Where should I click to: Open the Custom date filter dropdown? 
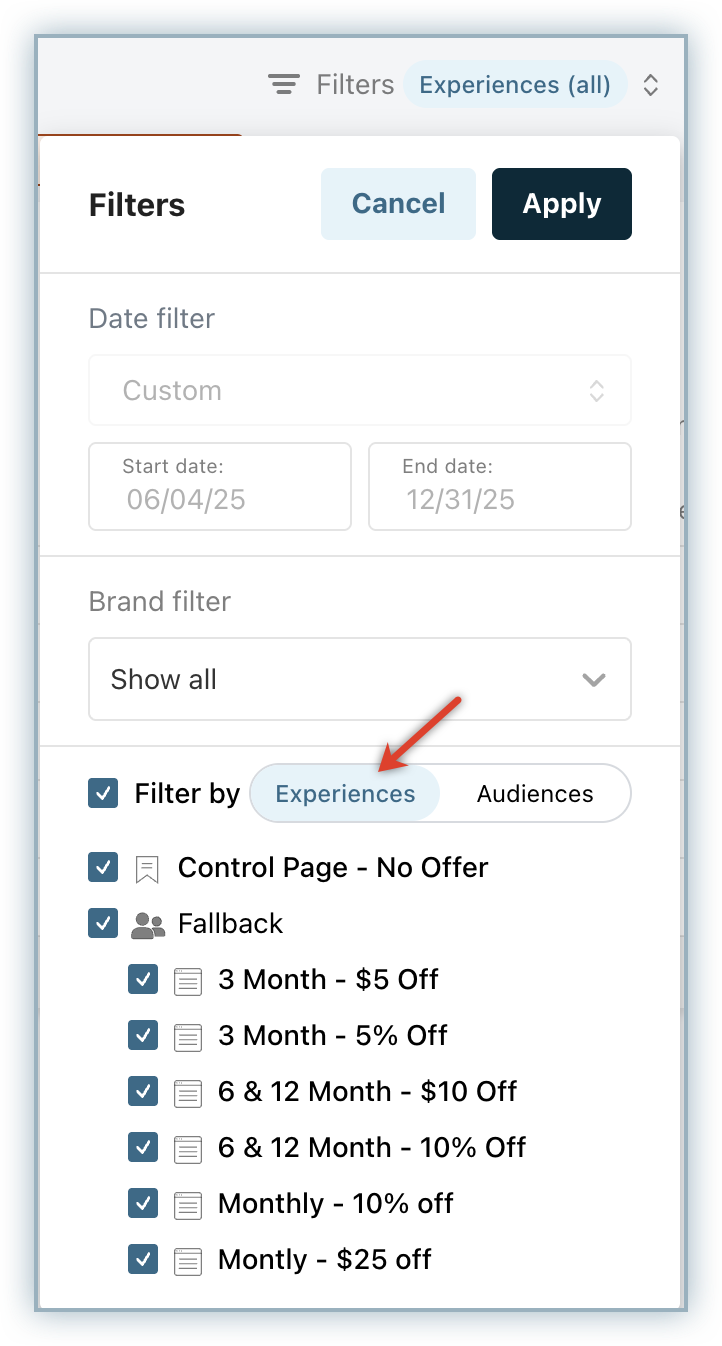[360, 390]
